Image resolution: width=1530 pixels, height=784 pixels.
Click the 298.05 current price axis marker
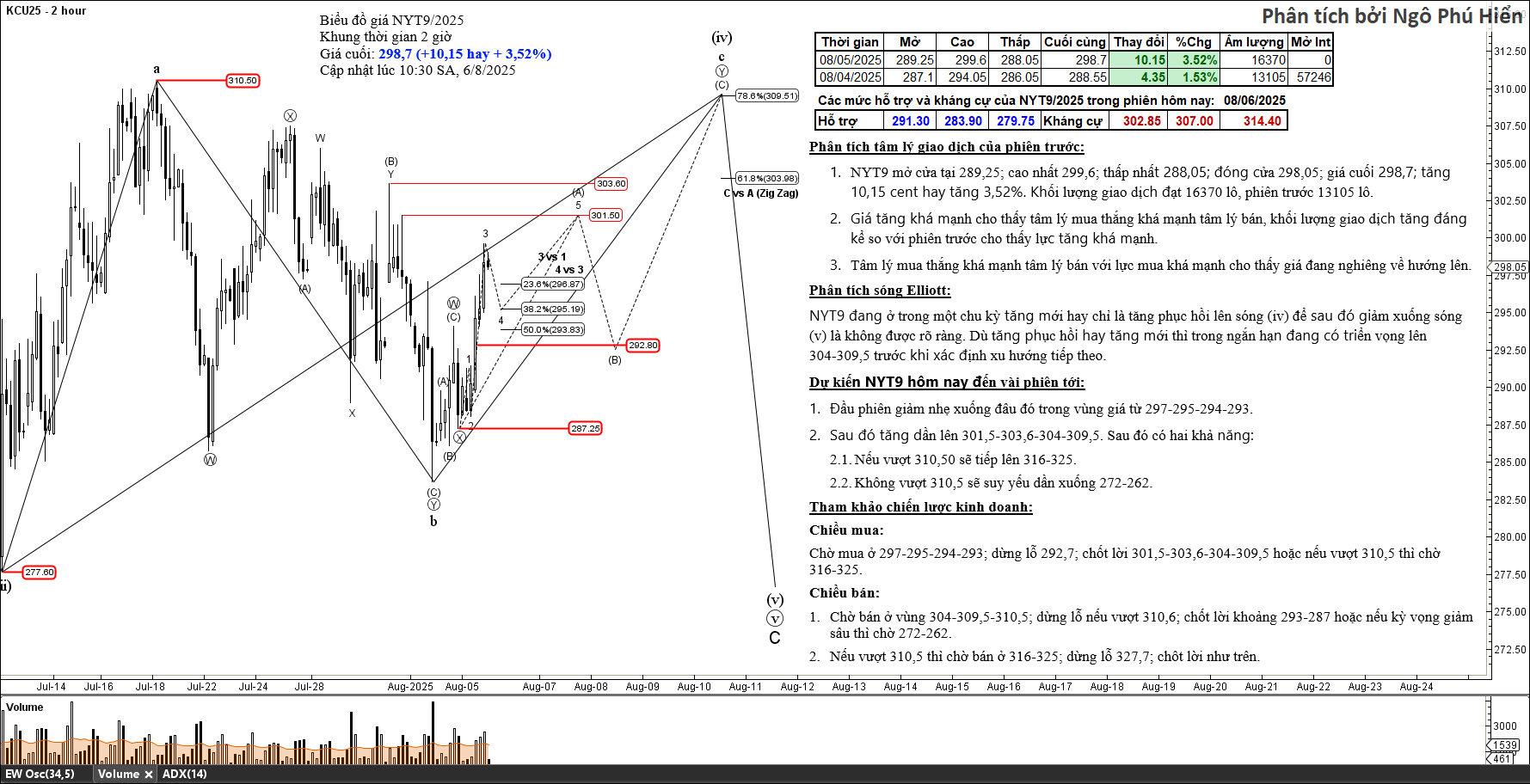click(x=1509, y=267)
